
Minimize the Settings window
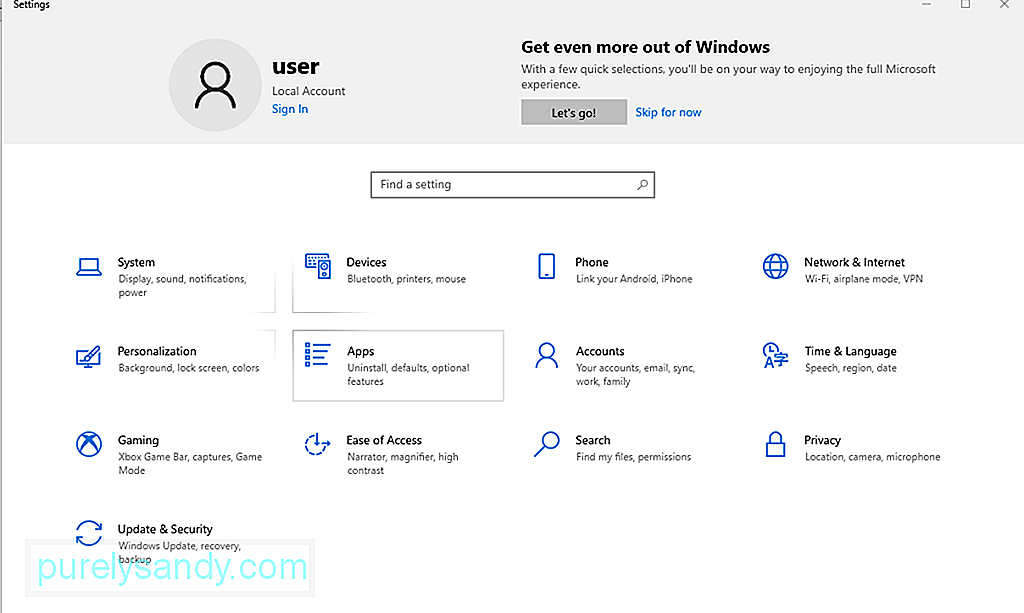click(926, 5)
